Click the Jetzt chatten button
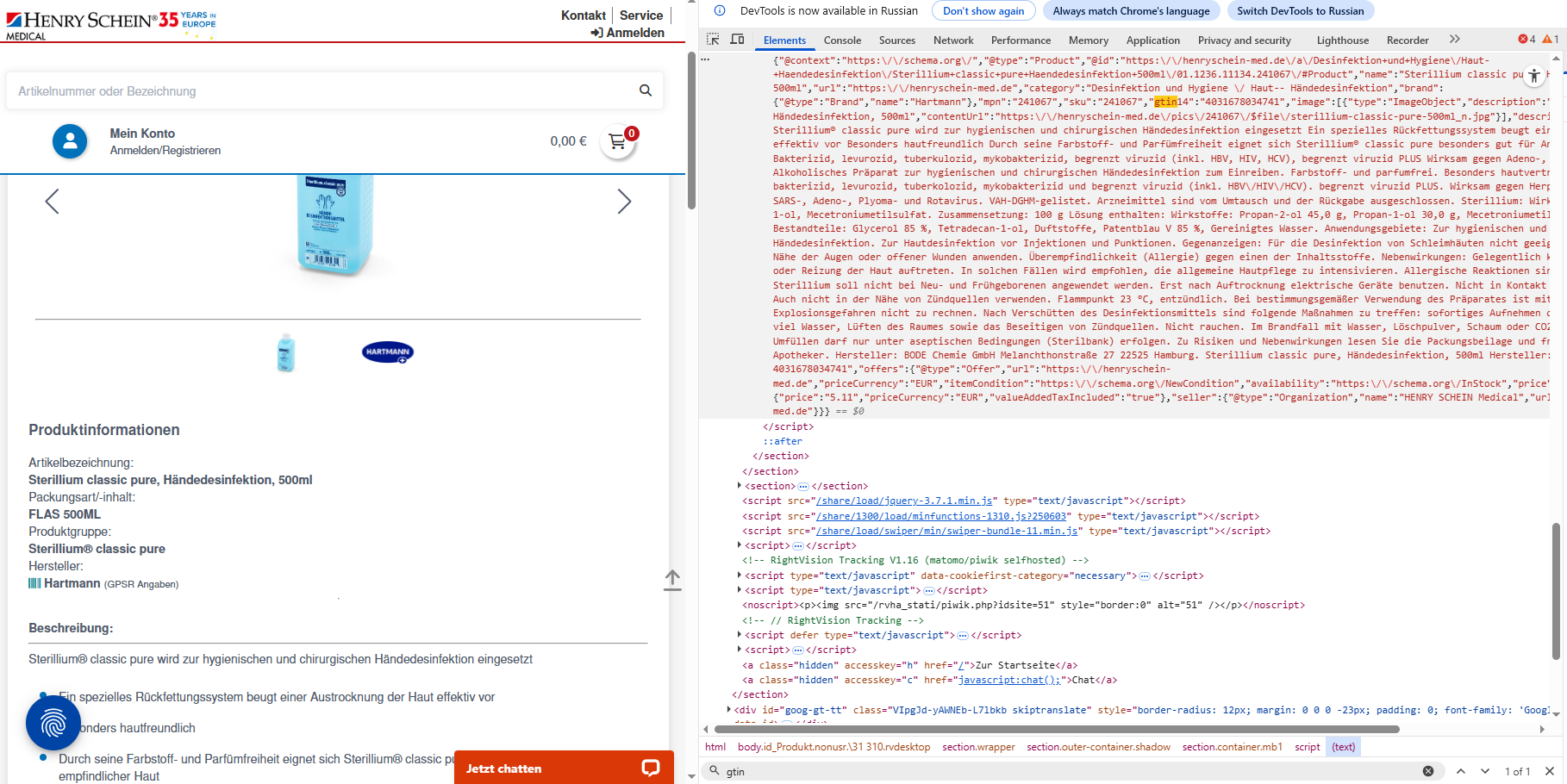 564,768
